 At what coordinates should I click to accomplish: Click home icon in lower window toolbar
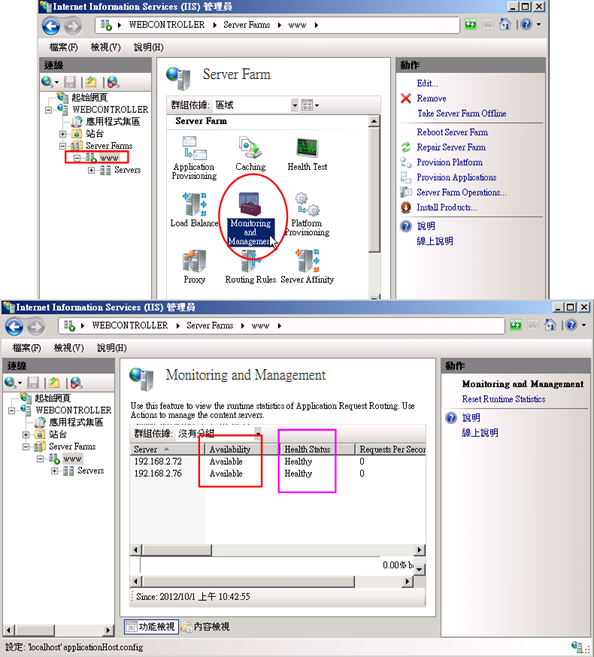click(x=550, y=325)
